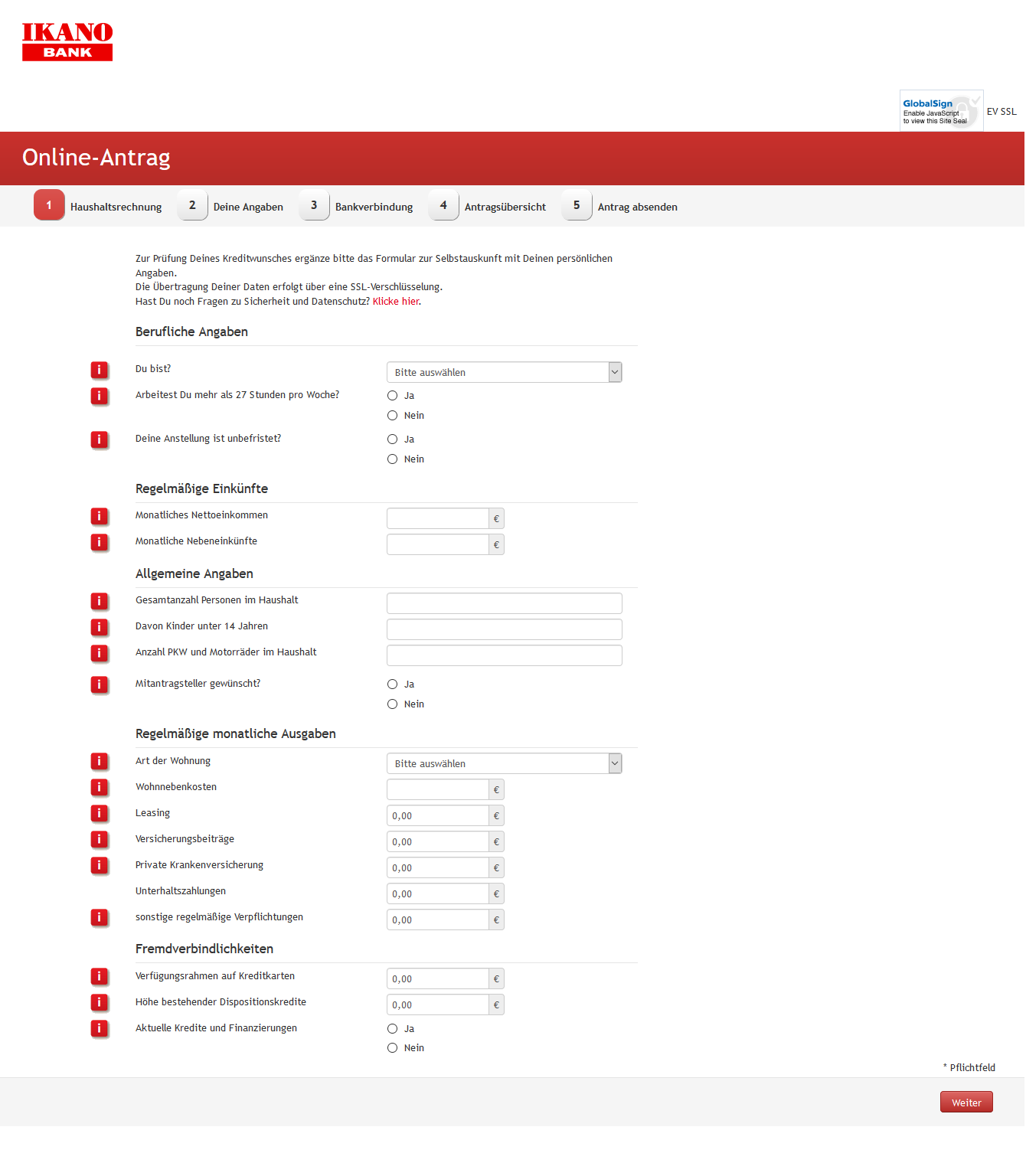
Task: Show info for 'Deine Anstellung ist unbefristet?'
Action: coord(100,440)
